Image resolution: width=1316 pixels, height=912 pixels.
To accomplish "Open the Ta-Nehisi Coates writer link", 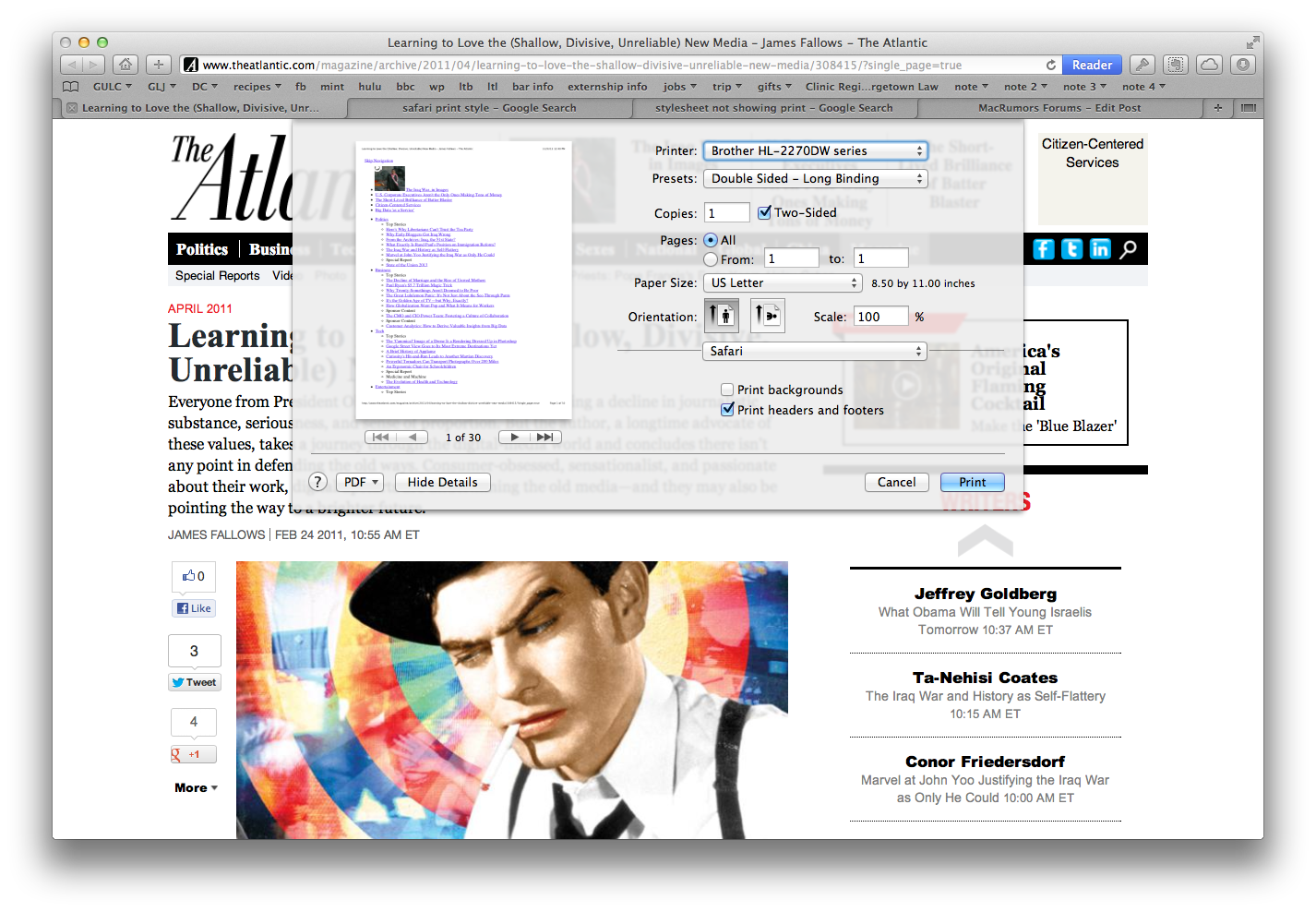I will 986,678.
